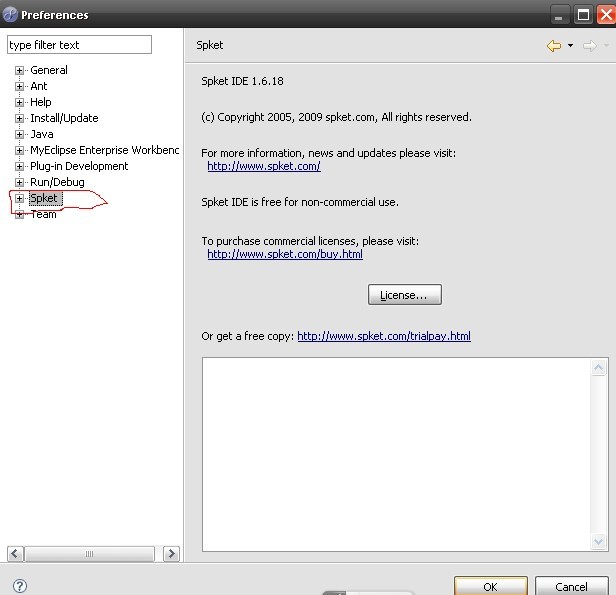Click the Preferences window title icon

tap(10, 15)
